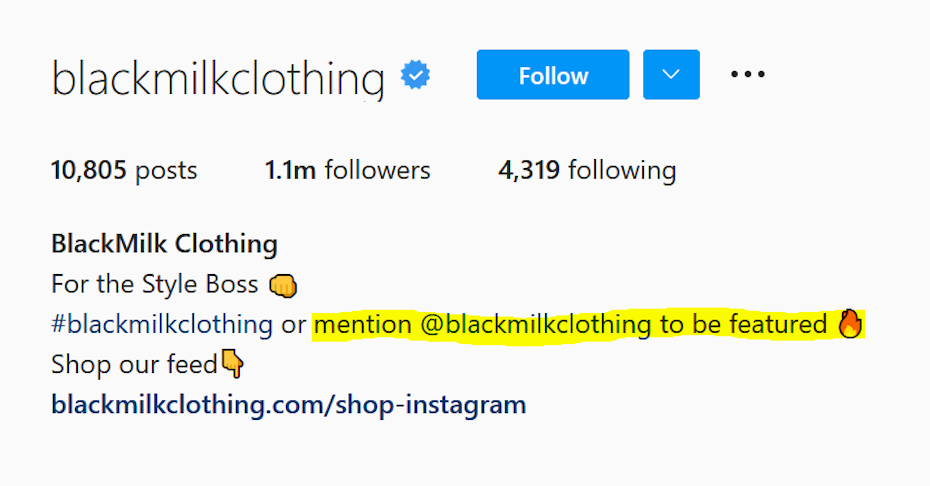Click the @blackmilkclothing mention in the bio
Screen dimensions: 930x486
point(536,325)
